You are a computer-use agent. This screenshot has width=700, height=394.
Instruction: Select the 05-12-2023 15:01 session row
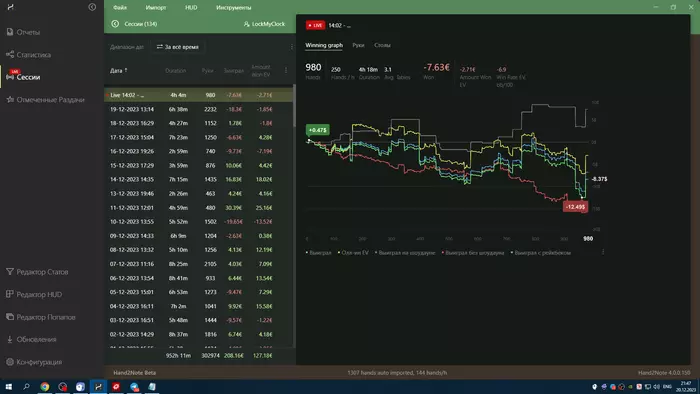pos(199,292)
